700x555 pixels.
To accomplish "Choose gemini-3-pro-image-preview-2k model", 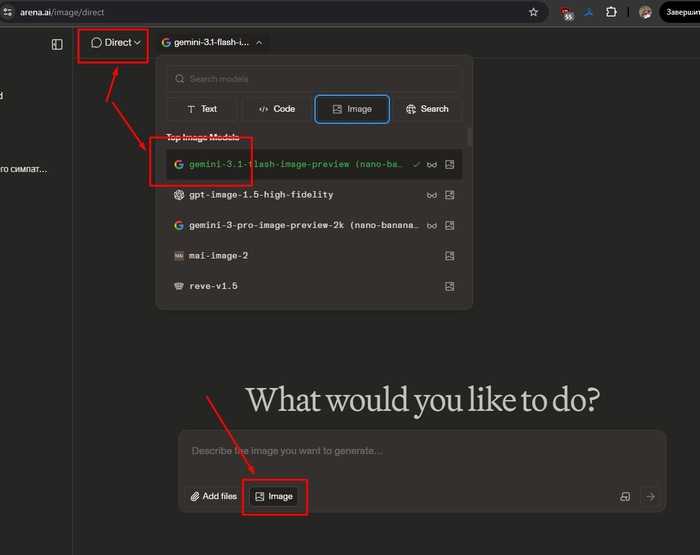I will [314, 225].
